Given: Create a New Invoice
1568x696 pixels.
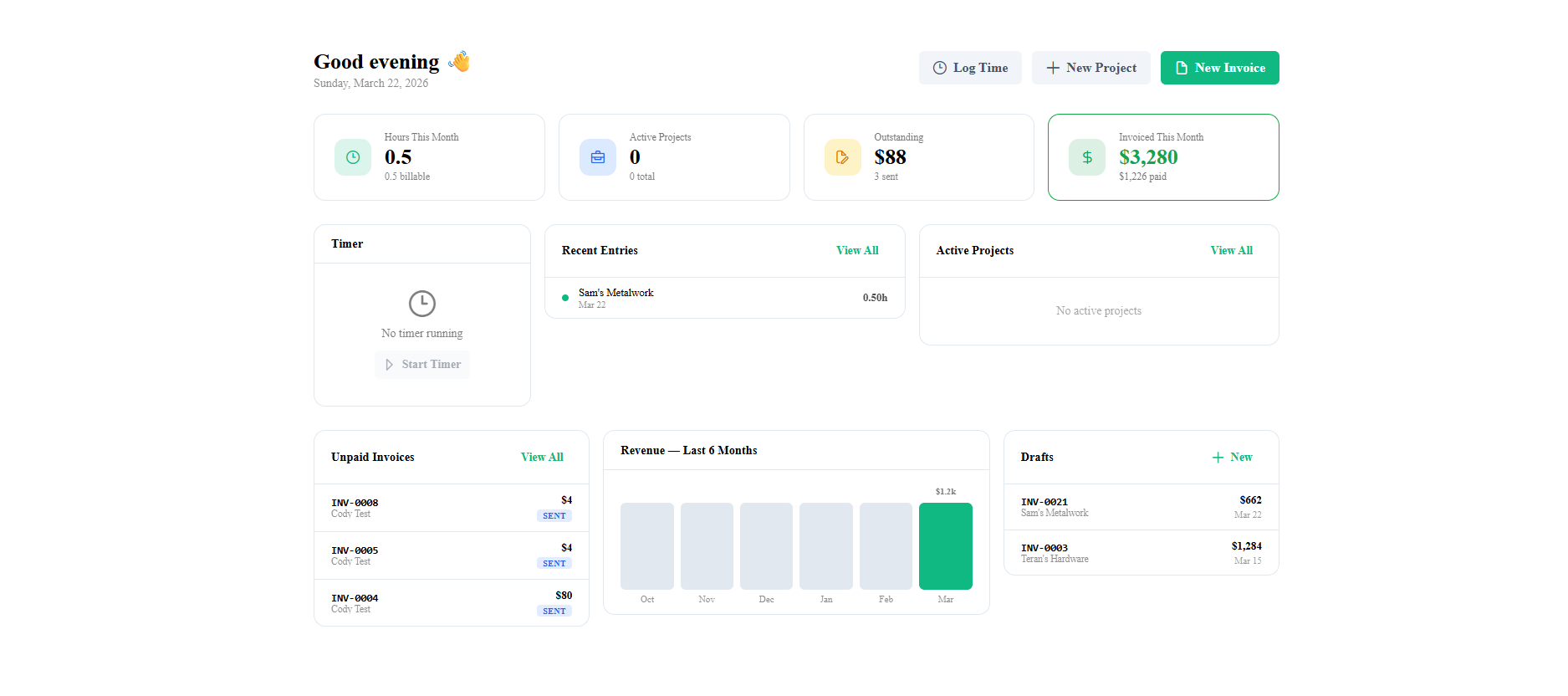Looking at the screenshot, I should (1219, 68).
